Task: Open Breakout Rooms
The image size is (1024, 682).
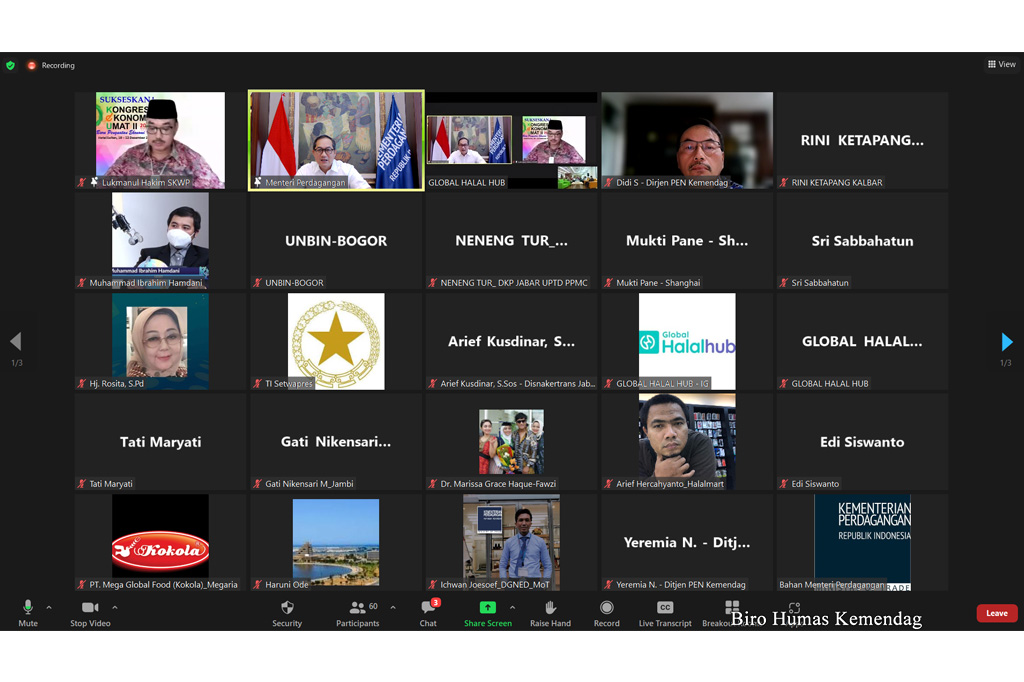Action: [x=731, y=610]
